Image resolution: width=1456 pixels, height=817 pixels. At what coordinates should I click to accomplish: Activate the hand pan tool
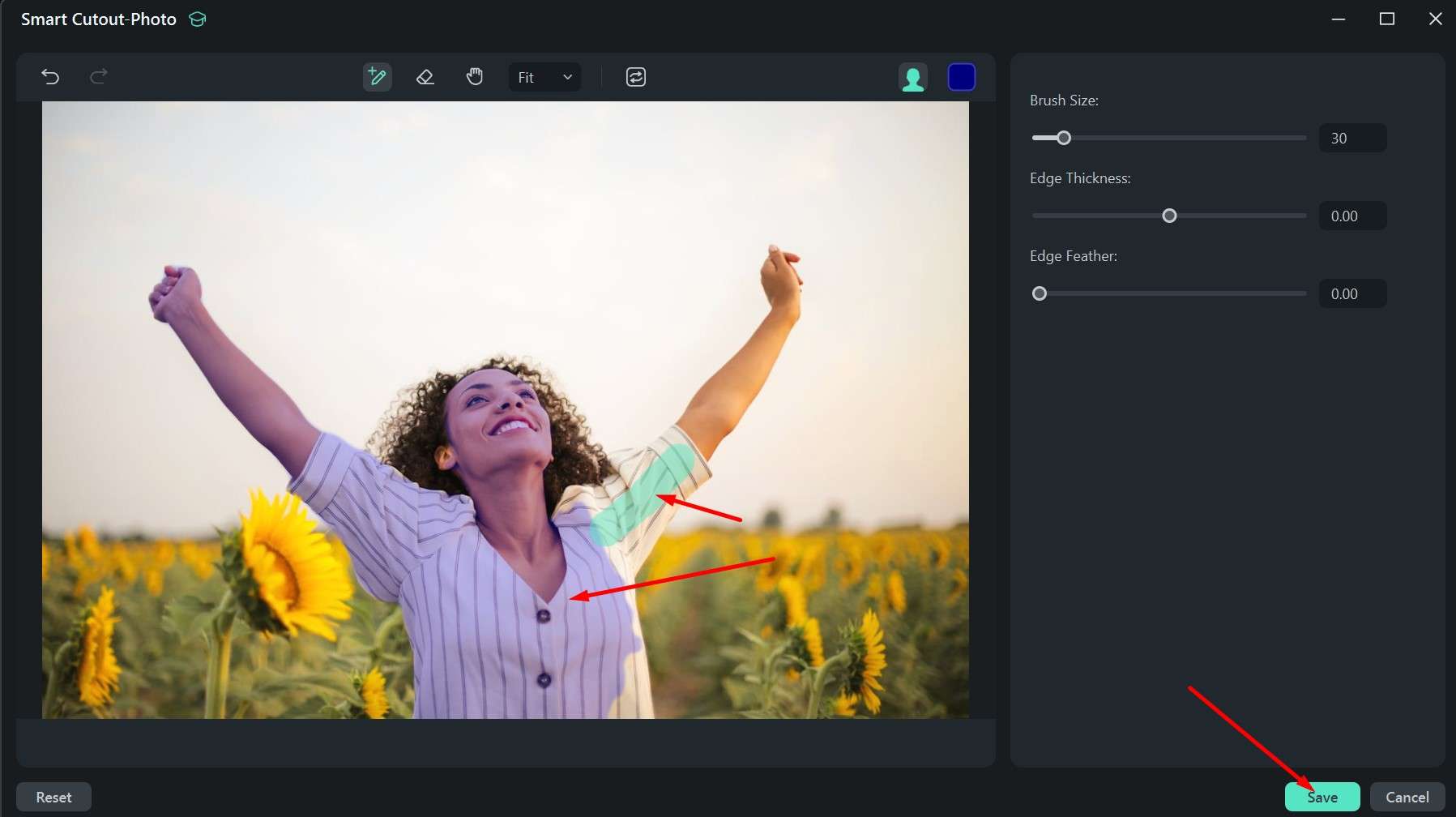(x=475, y=77)
